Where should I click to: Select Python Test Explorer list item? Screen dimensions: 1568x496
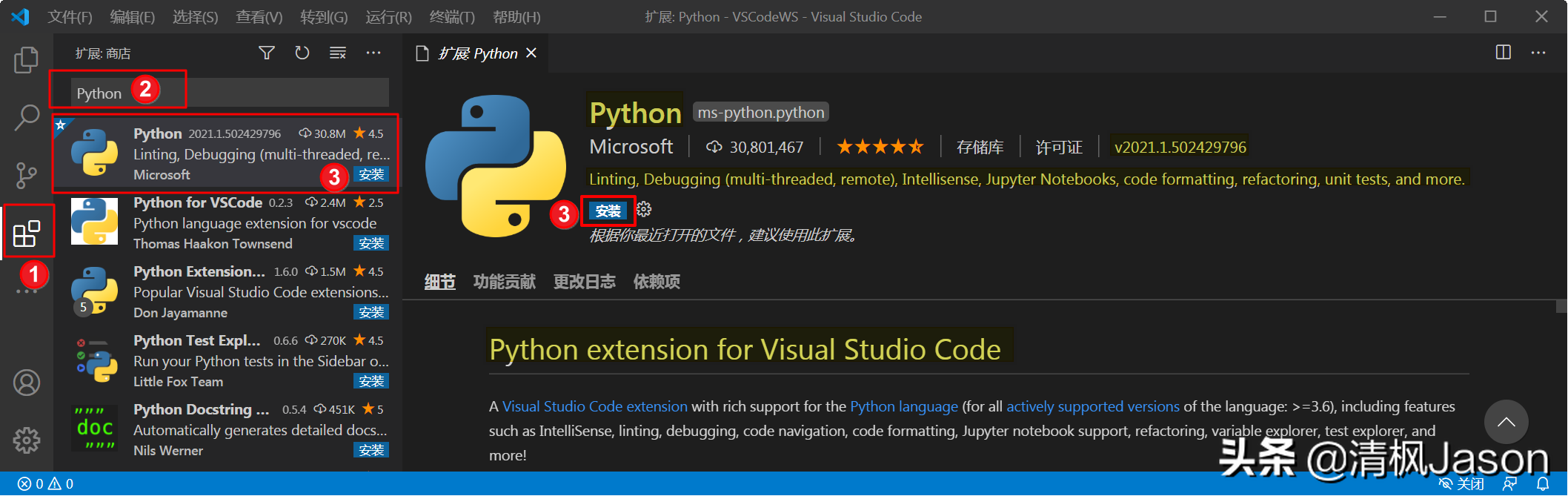229,360
